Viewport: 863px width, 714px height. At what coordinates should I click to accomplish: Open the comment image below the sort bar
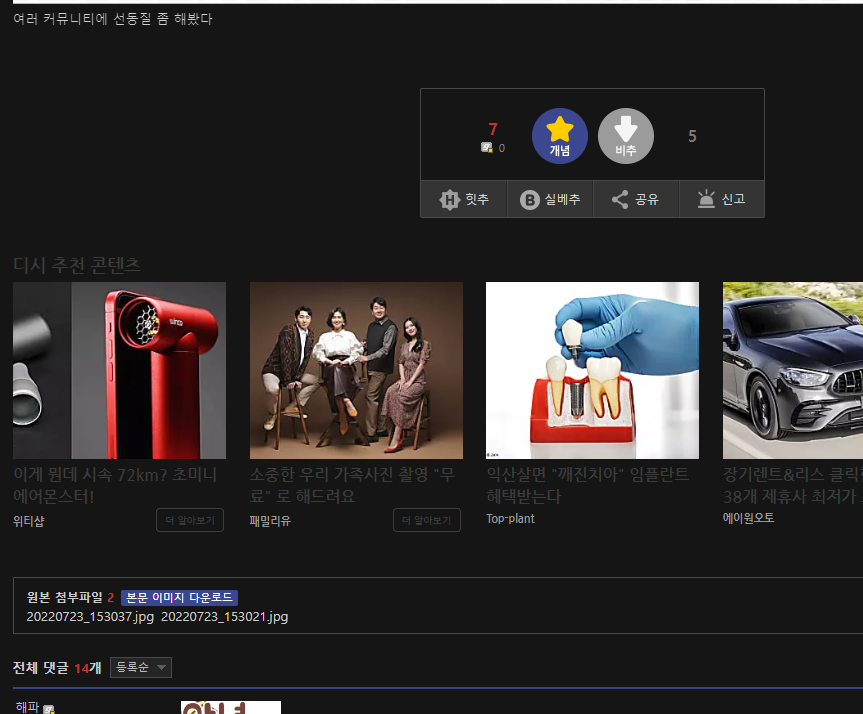coord(231,707)
